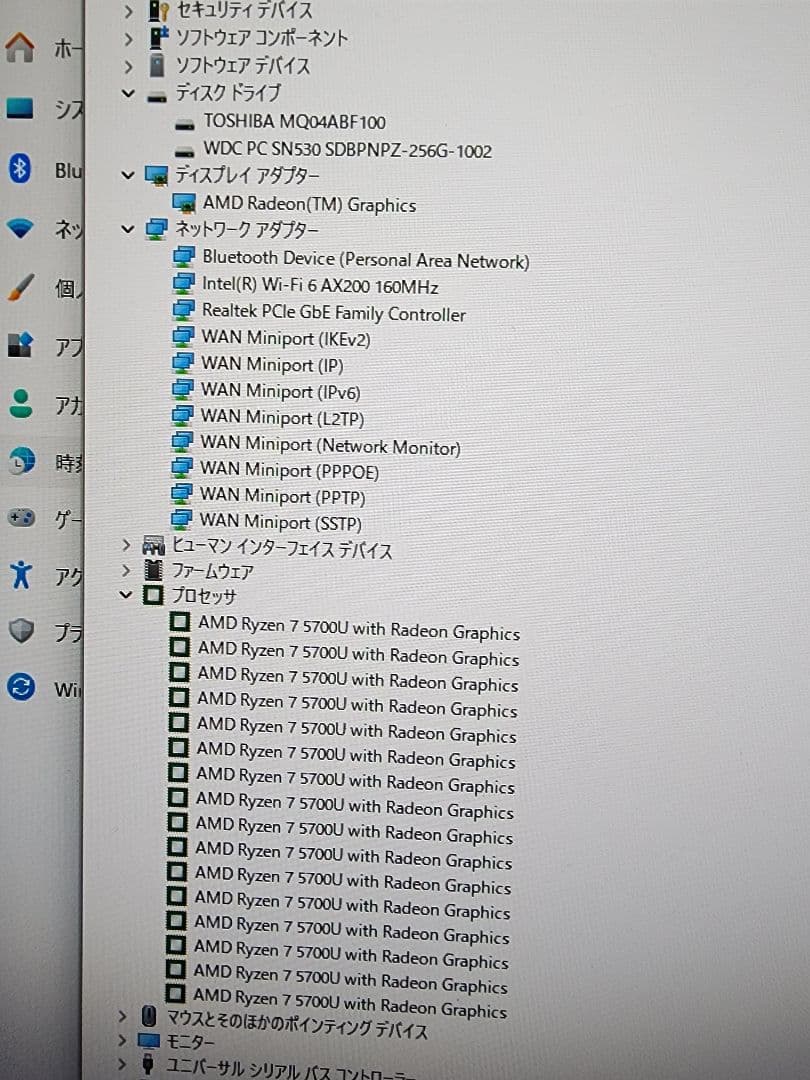
Task: Collapse the ディスク ドライブ category
Action: [128, 93]
